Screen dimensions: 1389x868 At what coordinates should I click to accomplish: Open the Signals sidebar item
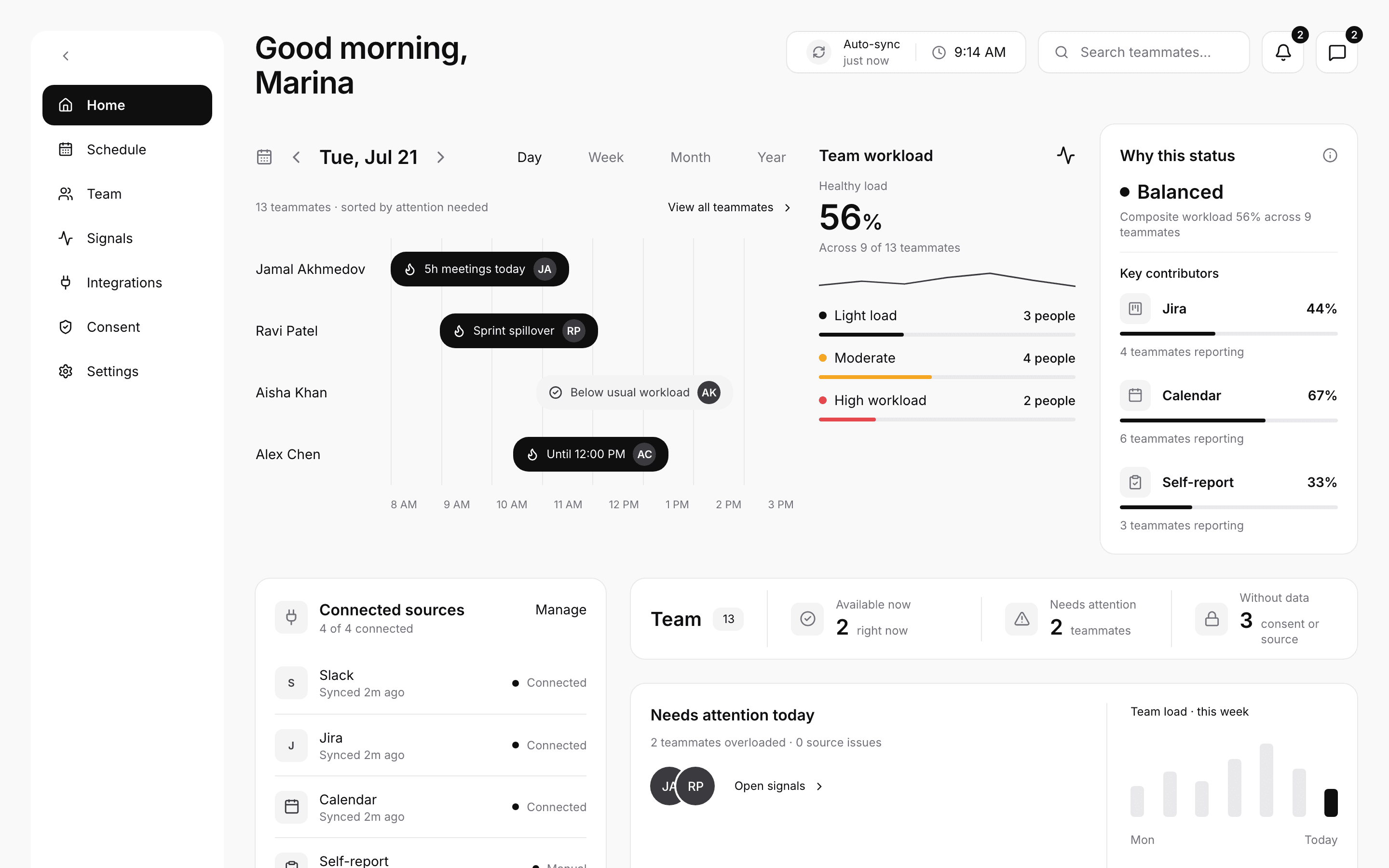(127, 238)
